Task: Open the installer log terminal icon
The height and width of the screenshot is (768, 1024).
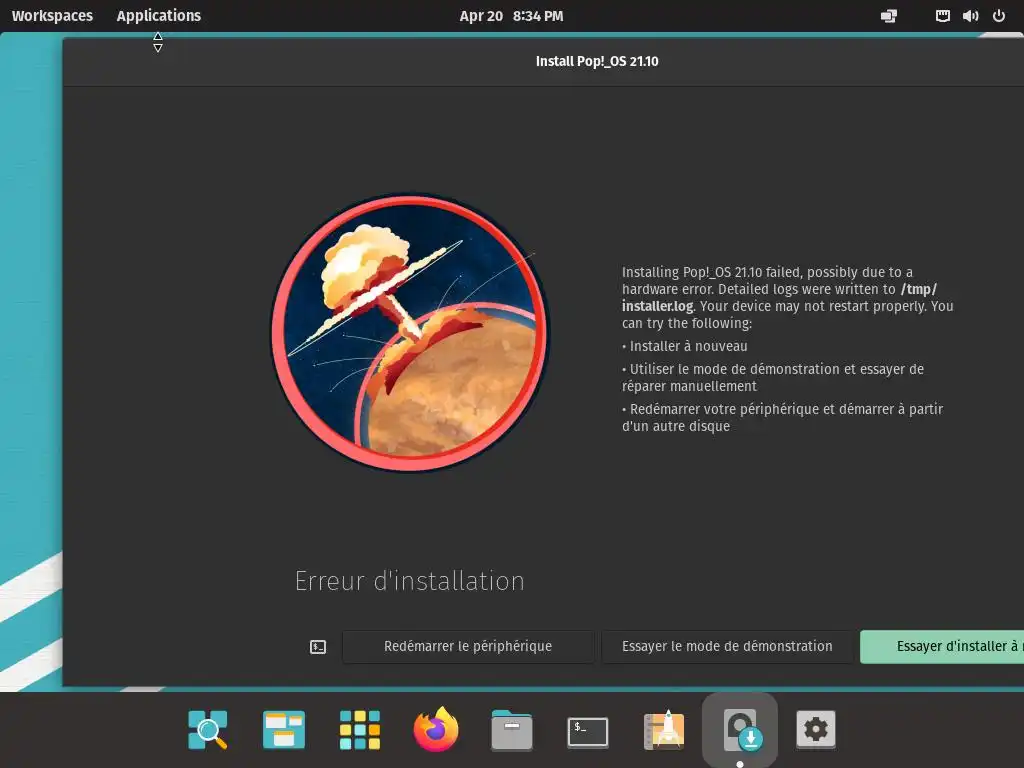Action: click(x=317, y=647)
